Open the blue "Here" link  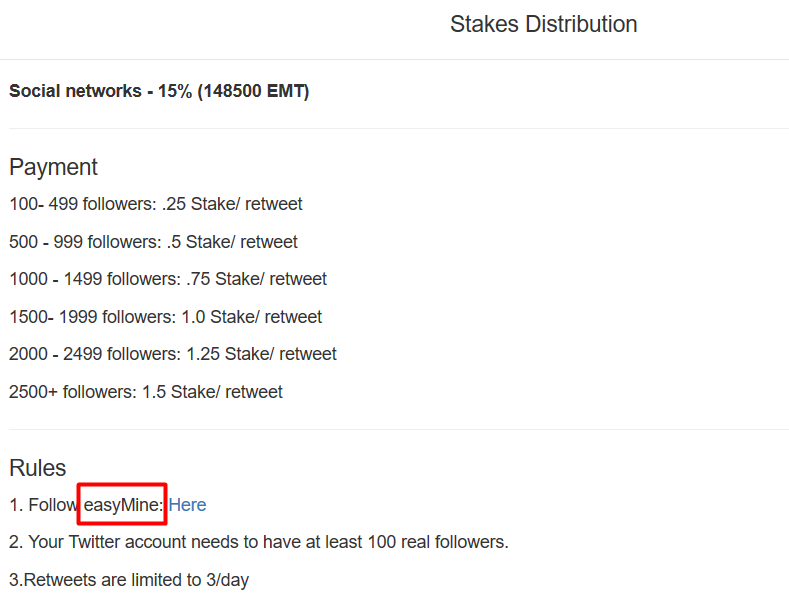pyautogui.click(x=187, y=505)
